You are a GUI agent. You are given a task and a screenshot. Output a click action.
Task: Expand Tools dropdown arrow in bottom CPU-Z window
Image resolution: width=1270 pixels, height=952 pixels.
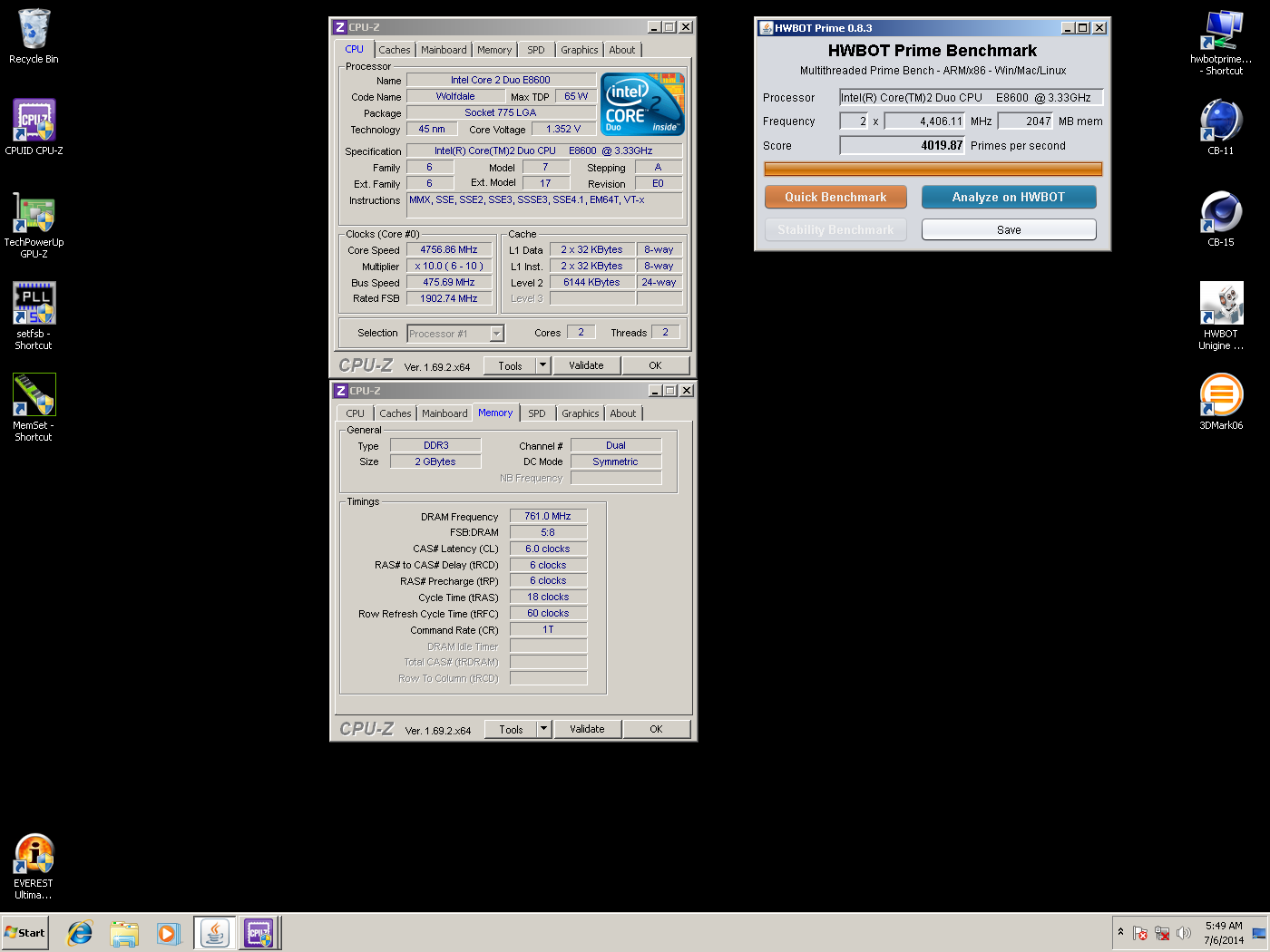[544, 729]
